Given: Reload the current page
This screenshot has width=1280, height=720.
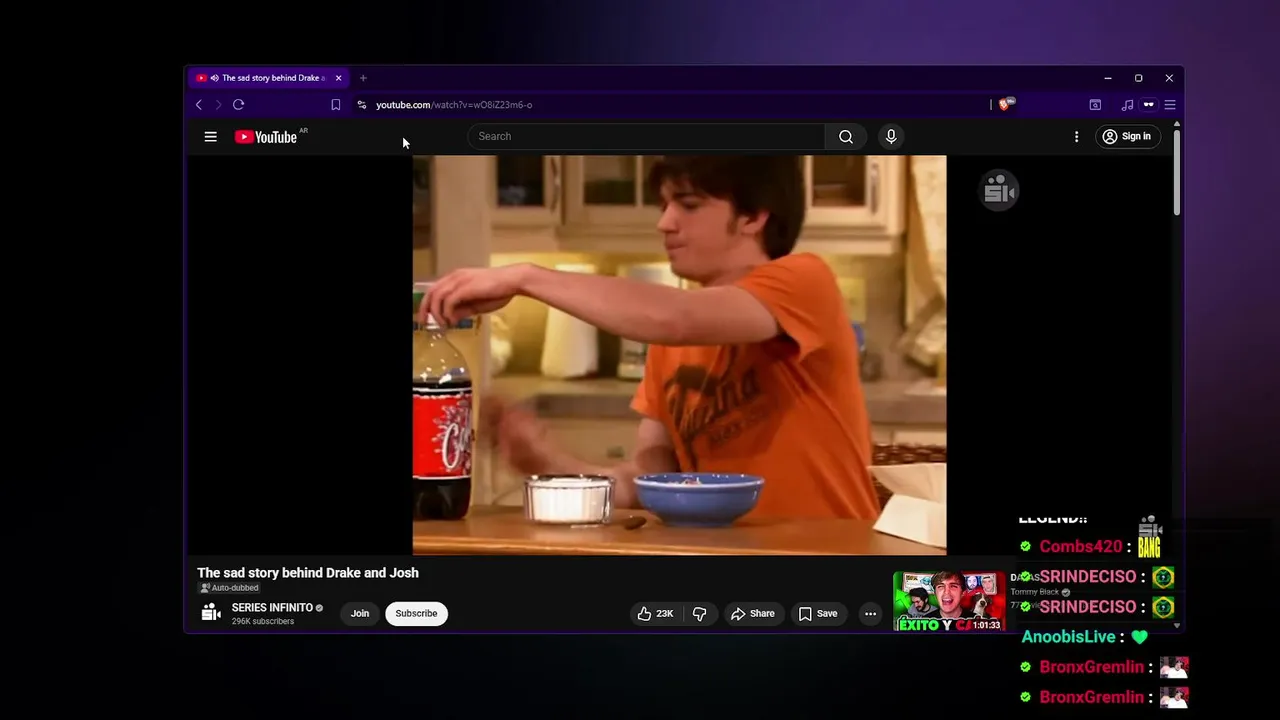Looking at the screenshot, I should tap(238, 105).
